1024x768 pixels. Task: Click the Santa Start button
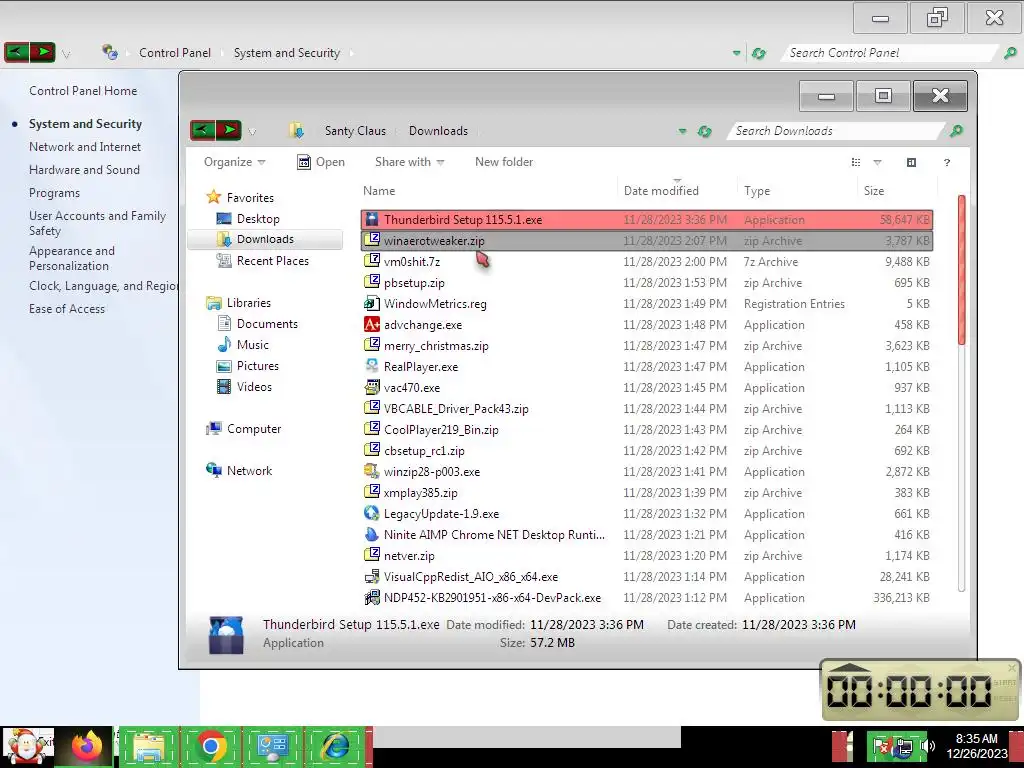coord(27,746)
